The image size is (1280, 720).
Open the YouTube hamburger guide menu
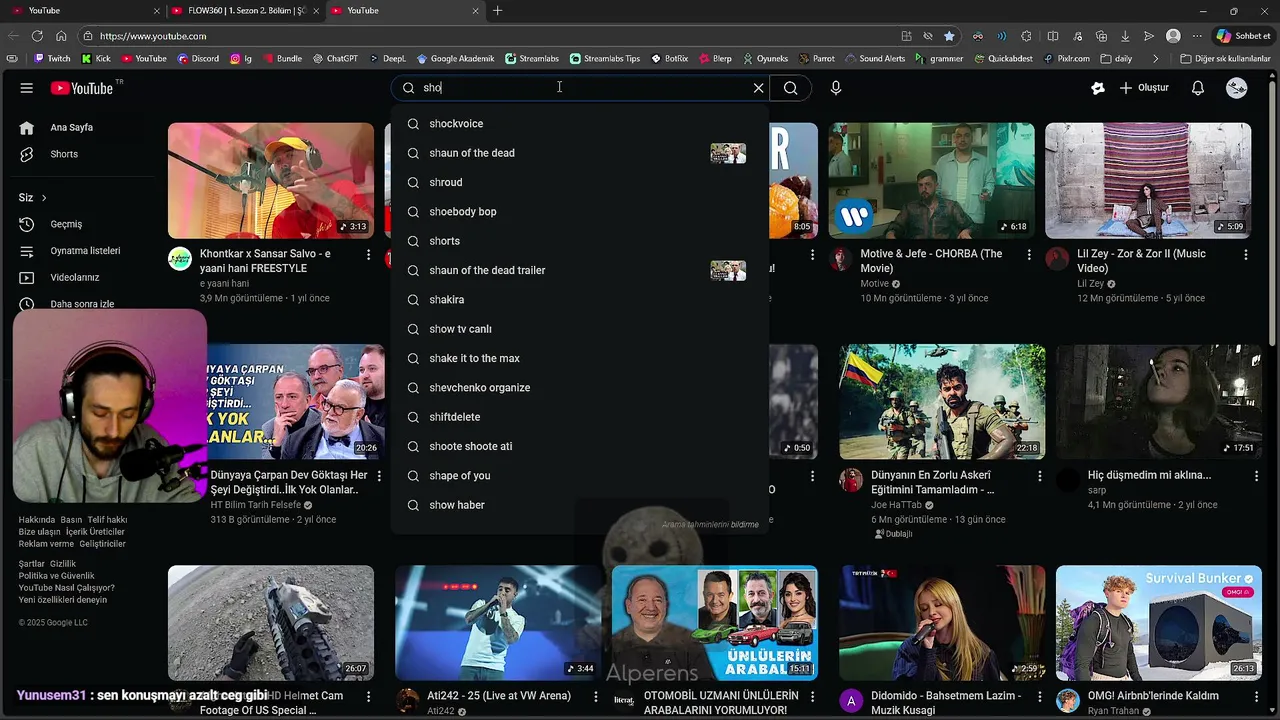point(26,88)
